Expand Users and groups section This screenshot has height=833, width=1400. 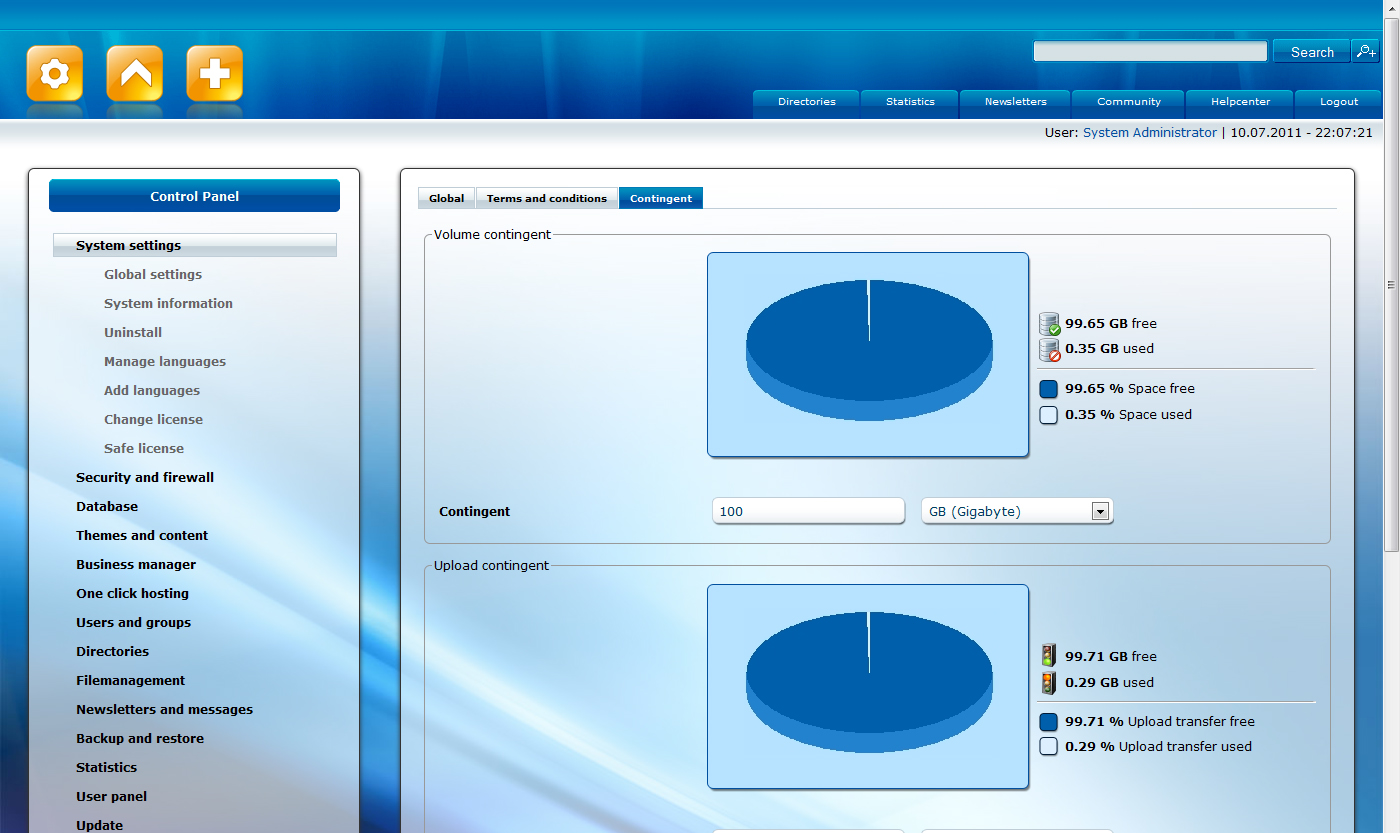click(133, 622)
